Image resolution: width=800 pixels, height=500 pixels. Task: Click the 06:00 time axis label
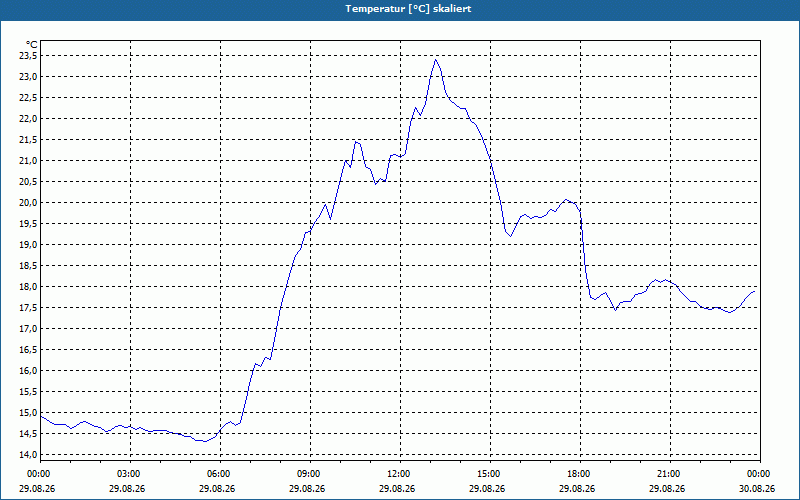[220, 474]
